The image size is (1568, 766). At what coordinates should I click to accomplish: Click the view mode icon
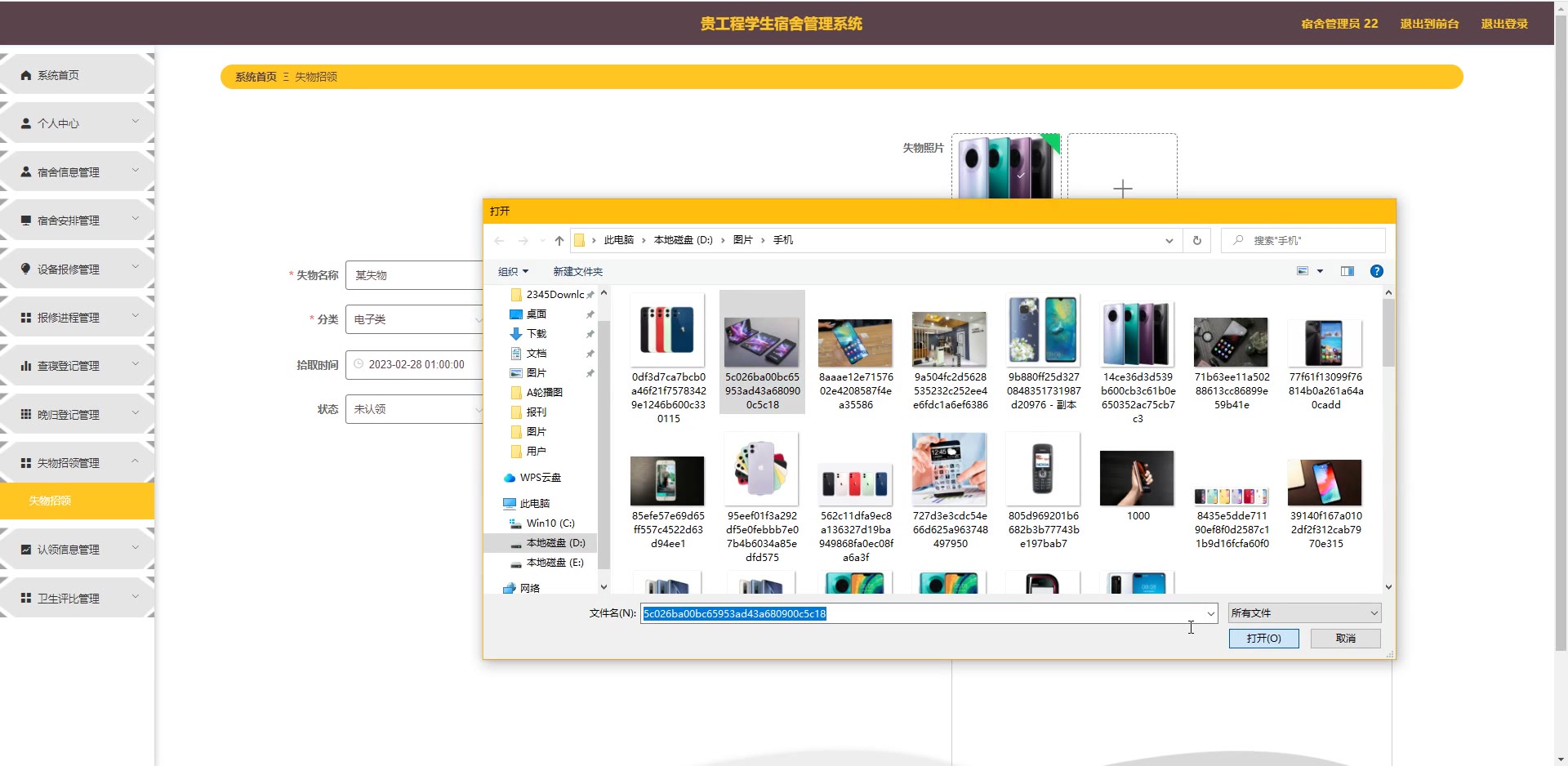point(1303,271)
